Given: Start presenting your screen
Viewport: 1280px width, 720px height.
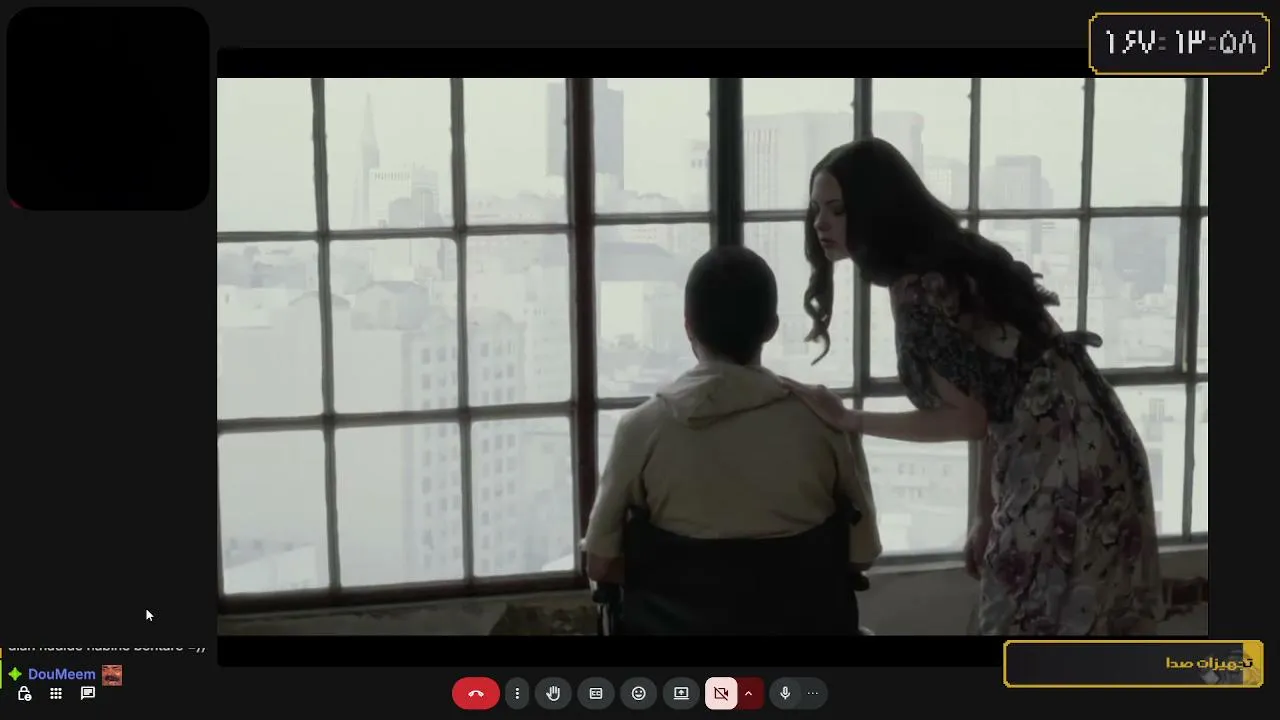Looking at the screenshot, I should coord(681,693).
